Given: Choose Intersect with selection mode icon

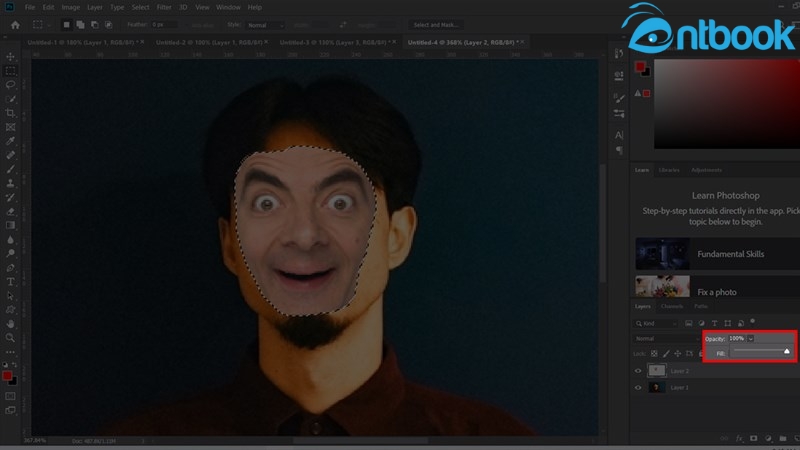Looking at the screenshot, I should click(x=109, y=24).
